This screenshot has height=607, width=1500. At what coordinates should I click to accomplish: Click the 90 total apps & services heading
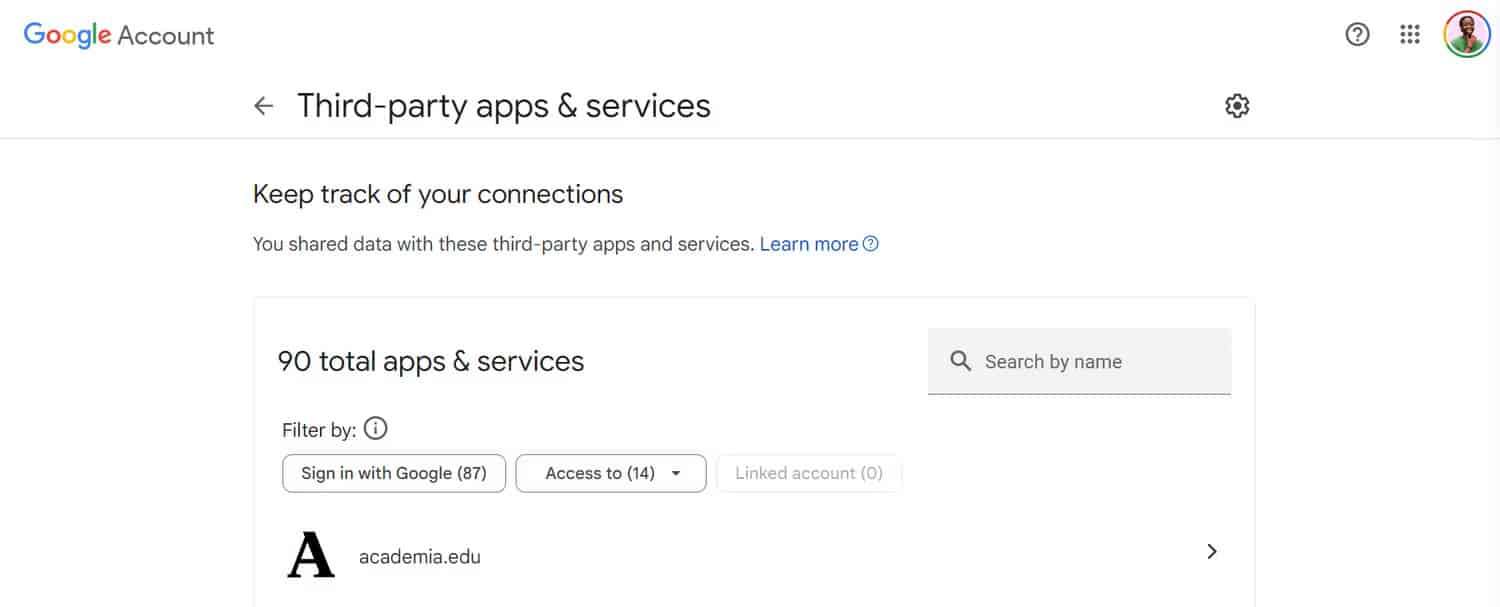(x=431, y=361)
